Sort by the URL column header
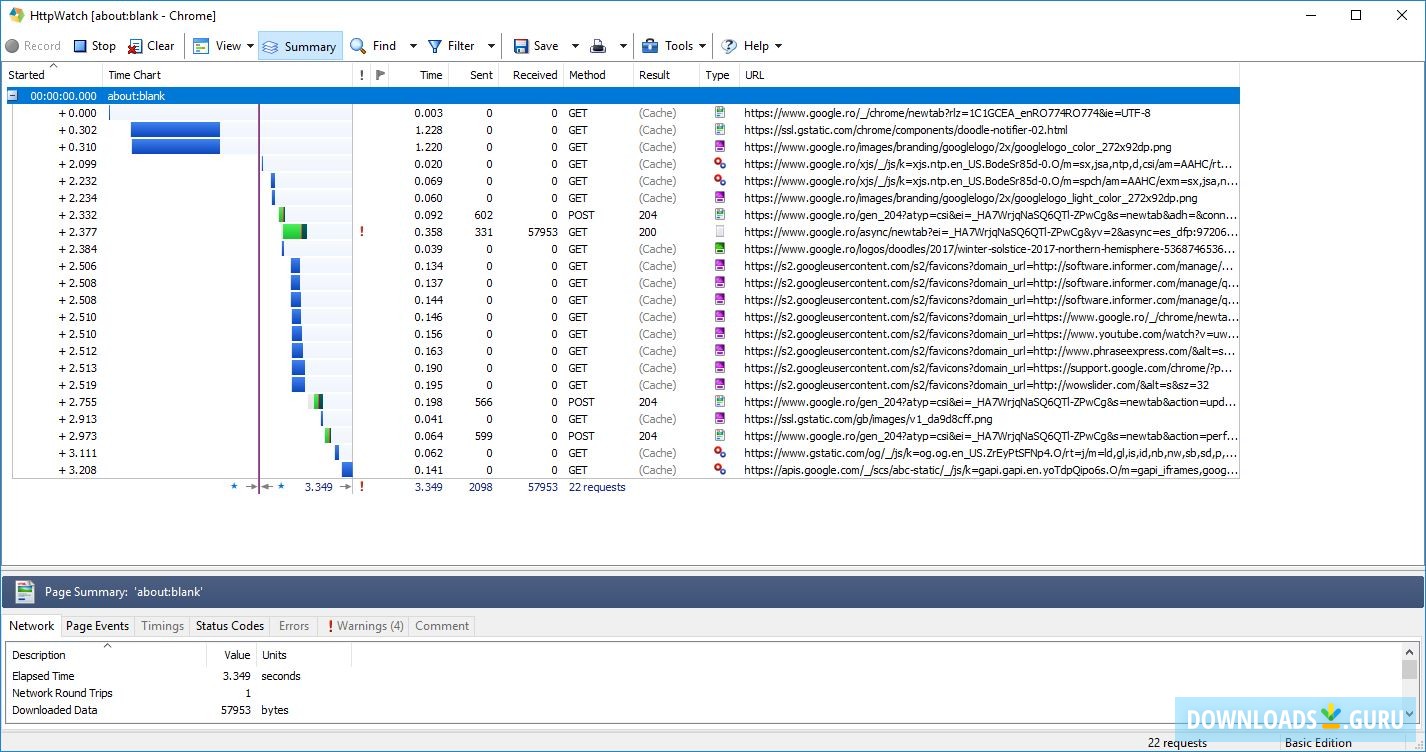1426x752 pixels. 989,75
